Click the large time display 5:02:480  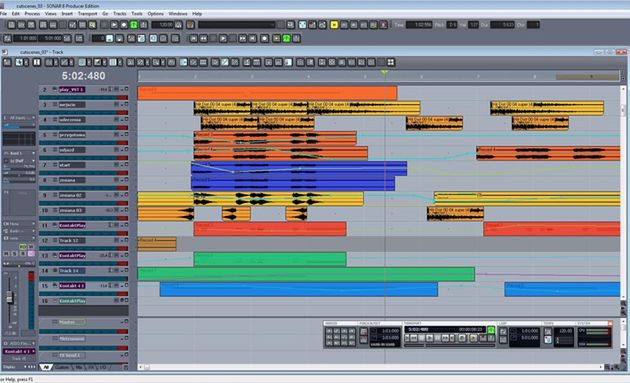(84, 76)
